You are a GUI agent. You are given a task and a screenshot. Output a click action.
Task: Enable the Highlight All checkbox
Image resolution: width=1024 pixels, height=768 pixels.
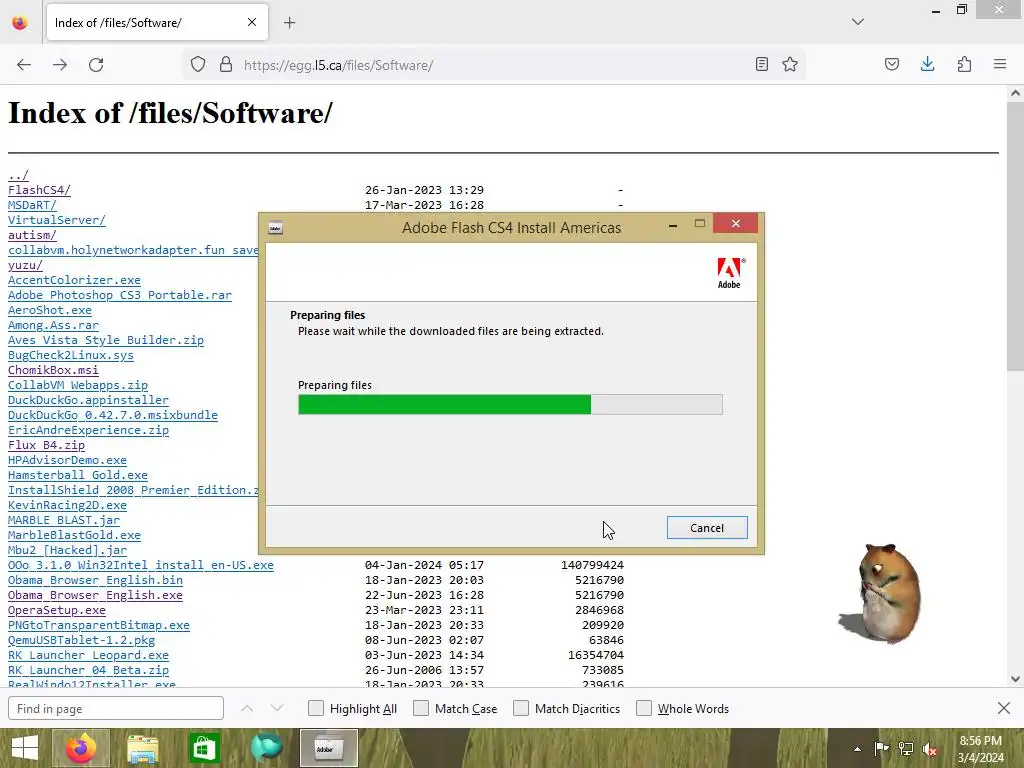click(x=315, y=709)
